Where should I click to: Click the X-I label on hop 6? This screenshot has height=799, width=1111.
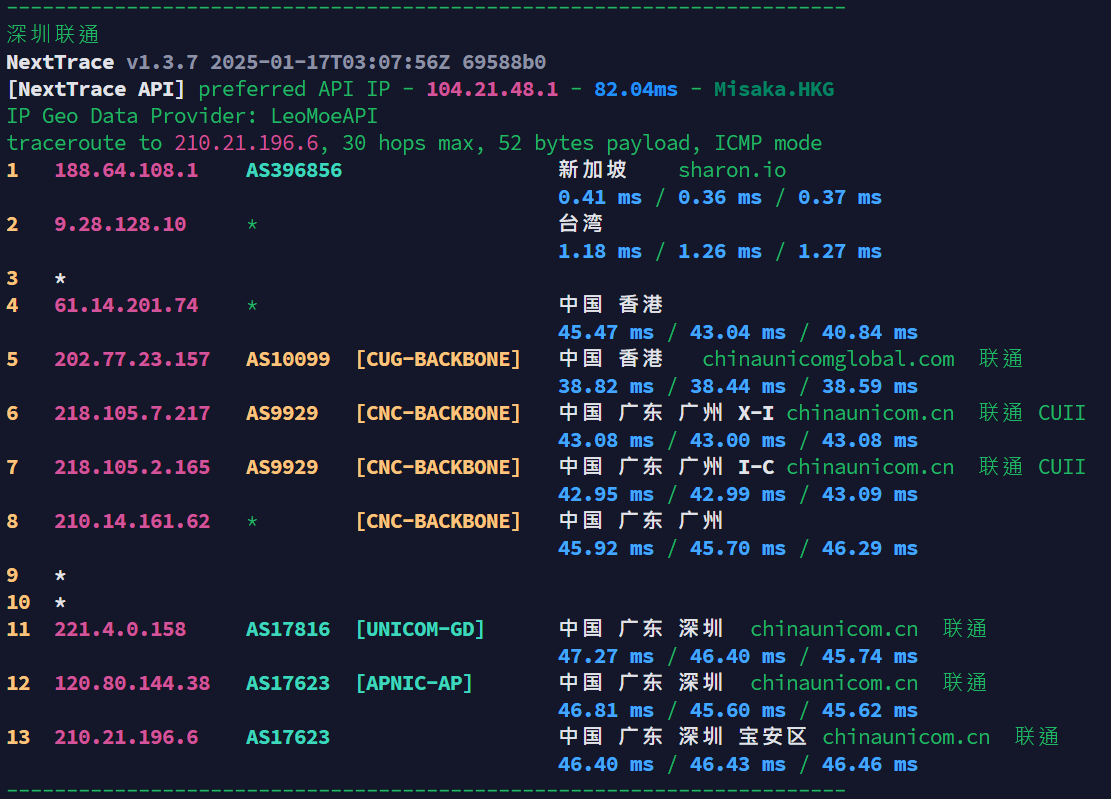click(756, 413)
